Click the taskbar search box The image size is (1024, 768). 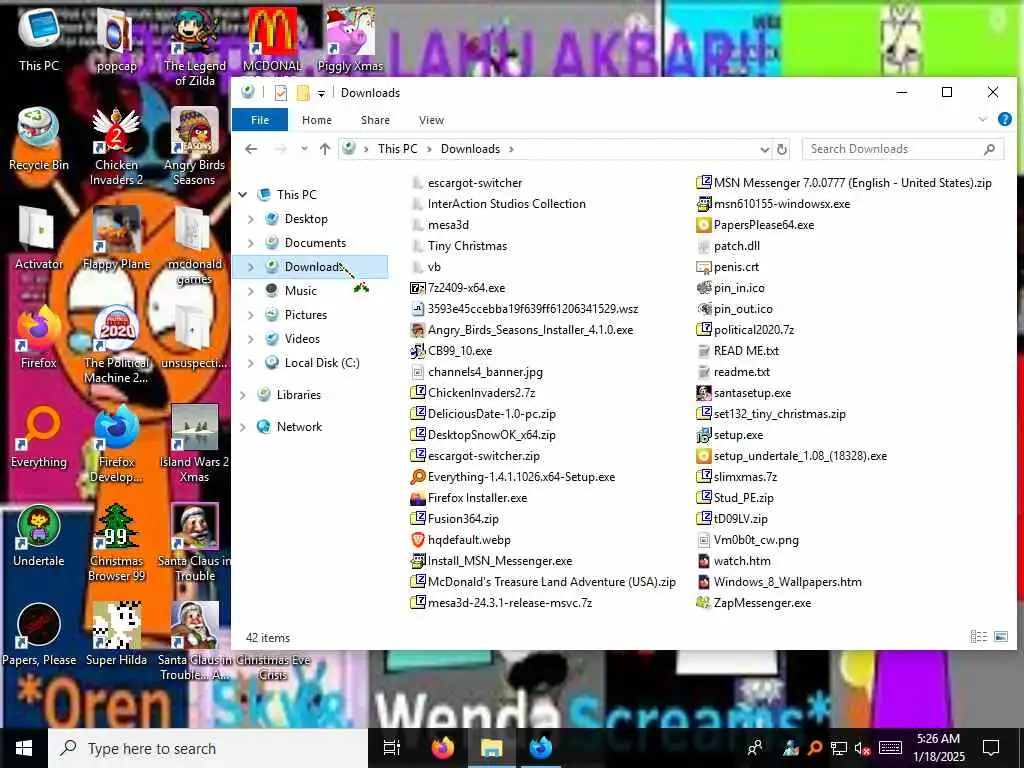tap(208, 748)
